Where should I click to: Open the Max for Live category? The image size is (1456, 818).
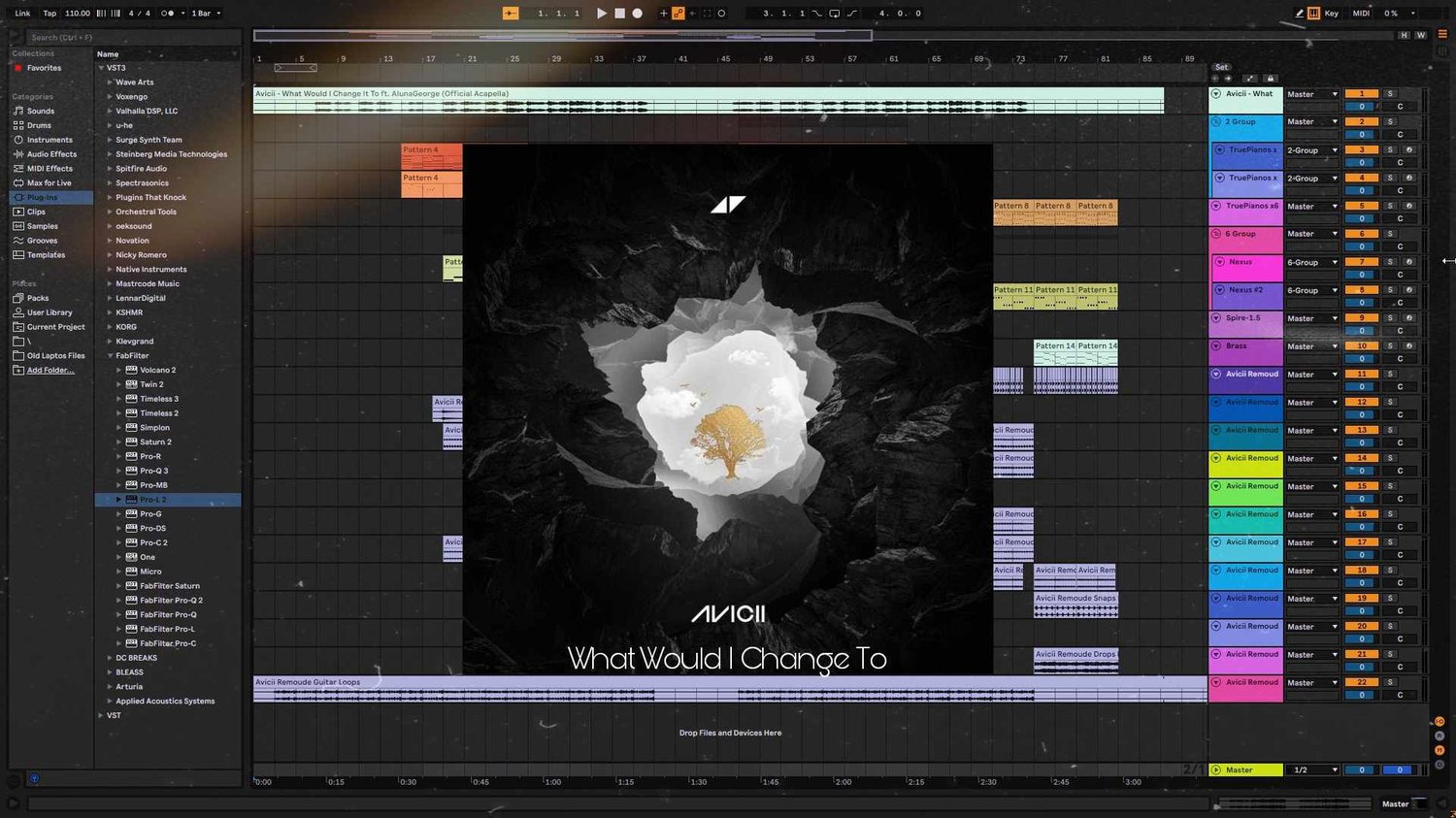[x=49, y=183]
